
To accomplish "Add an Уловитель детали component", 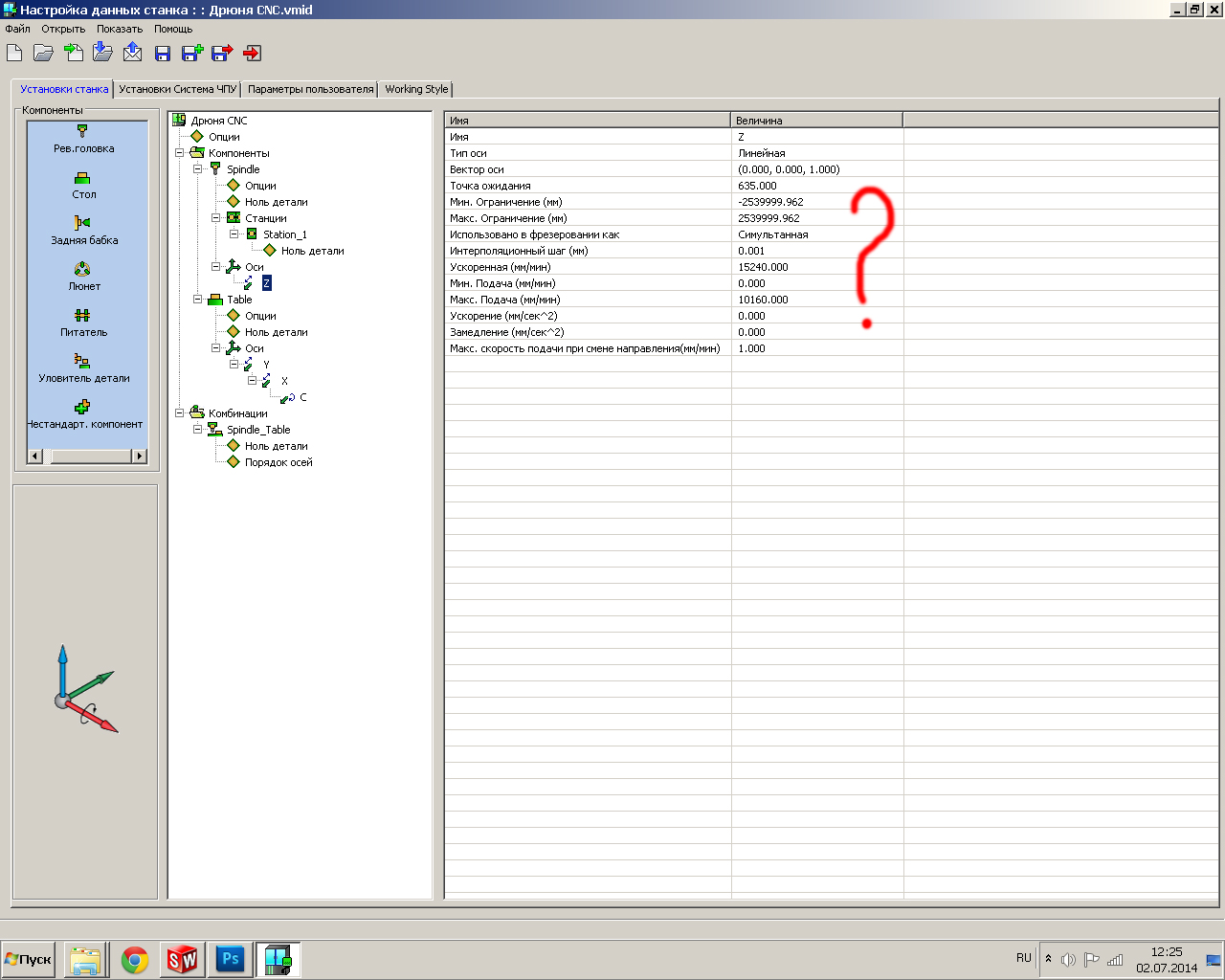I will coord(84,369).
